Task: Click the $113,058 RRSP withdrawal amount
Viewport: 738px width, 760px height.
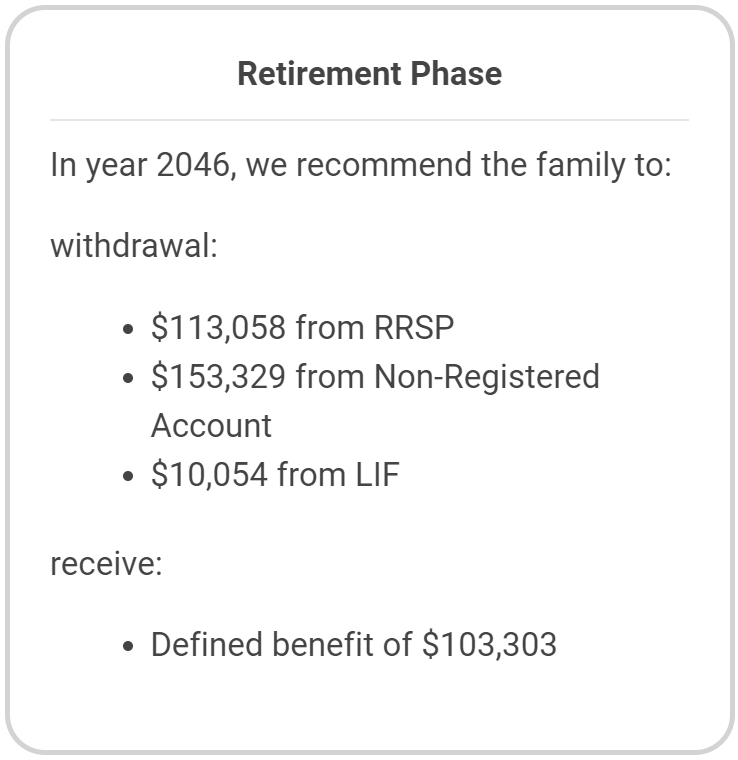Action: coord(218,327)
